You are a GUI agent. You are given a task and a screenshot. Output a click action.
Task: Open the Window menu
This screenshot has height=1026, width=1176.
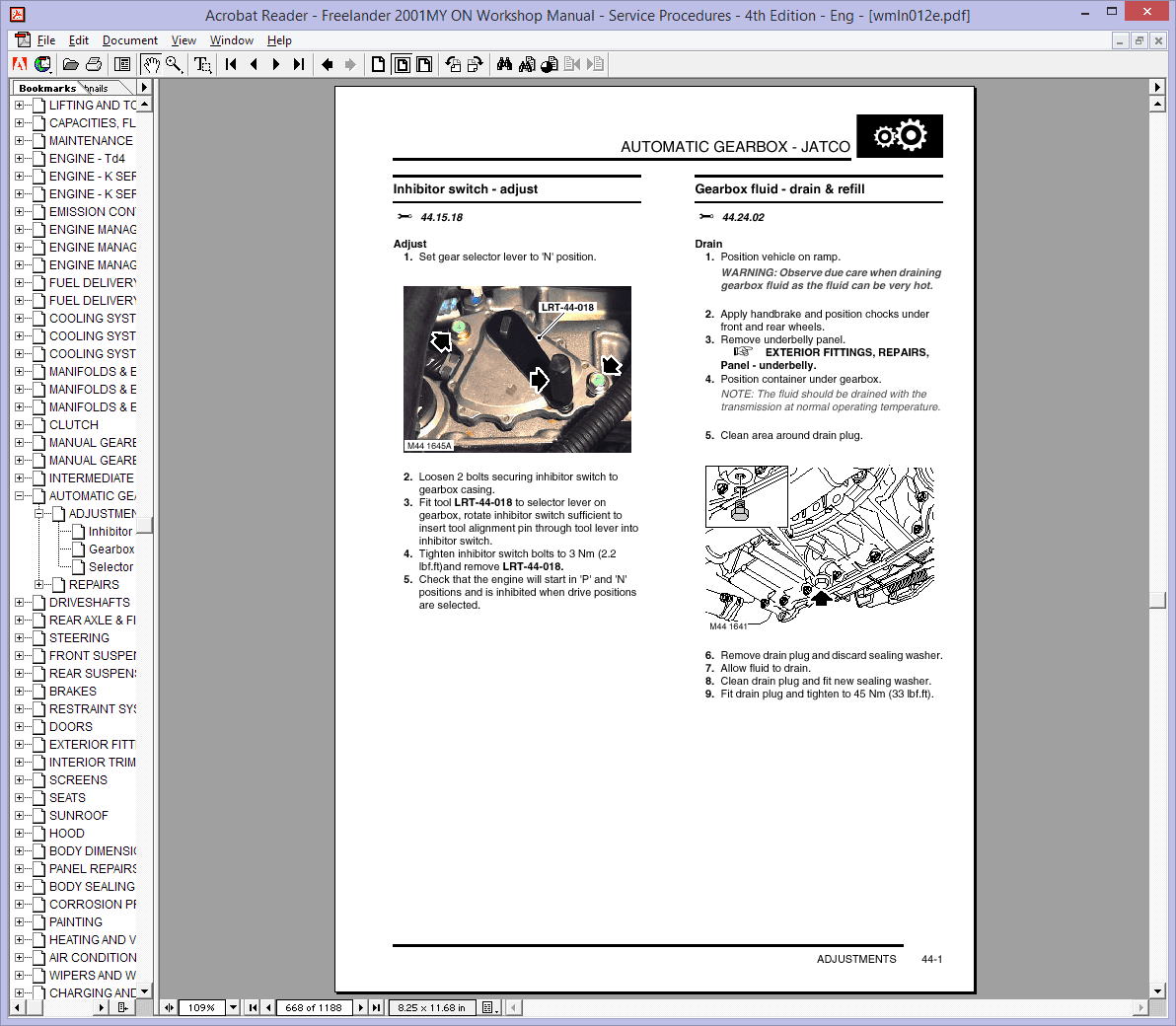(x=232, y=40)
